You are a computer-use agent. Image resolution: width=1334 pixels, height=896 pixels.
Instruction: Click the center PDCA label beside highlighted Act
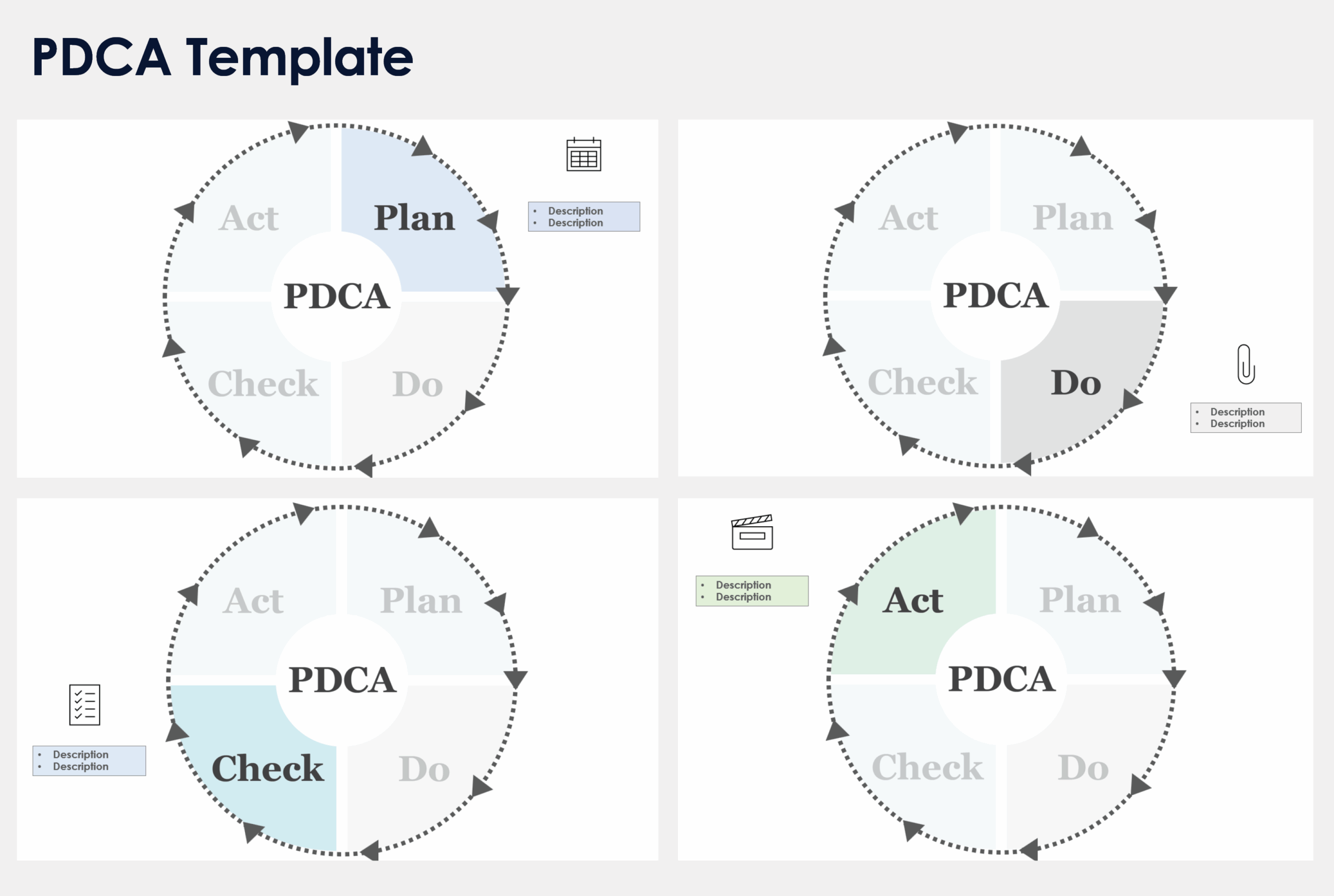tap(1002, 679)
